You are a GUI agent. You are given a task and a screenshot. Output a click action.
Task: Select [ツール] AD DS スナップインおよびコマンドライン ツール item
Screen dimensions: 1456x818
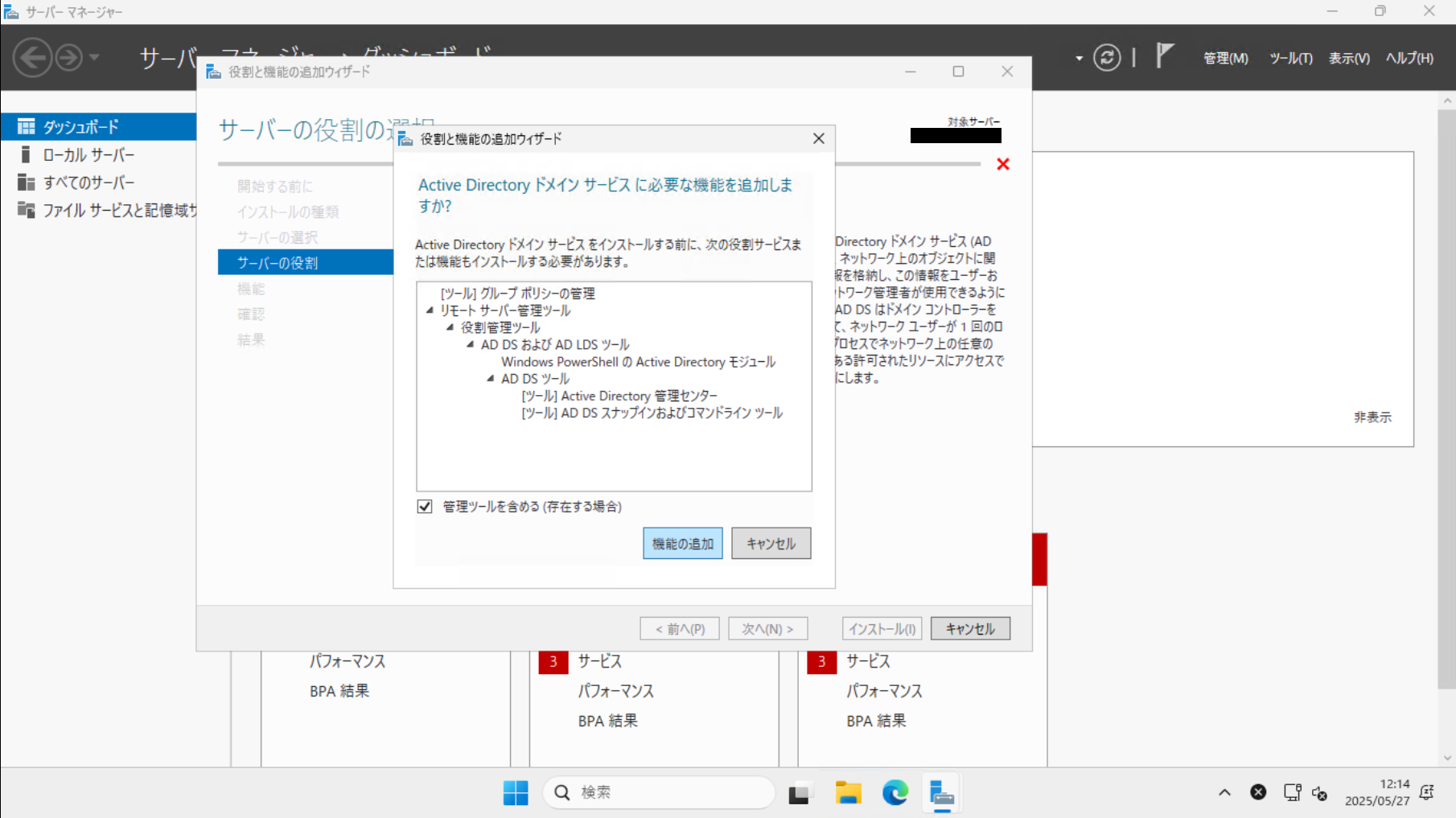tap(652, 413)
